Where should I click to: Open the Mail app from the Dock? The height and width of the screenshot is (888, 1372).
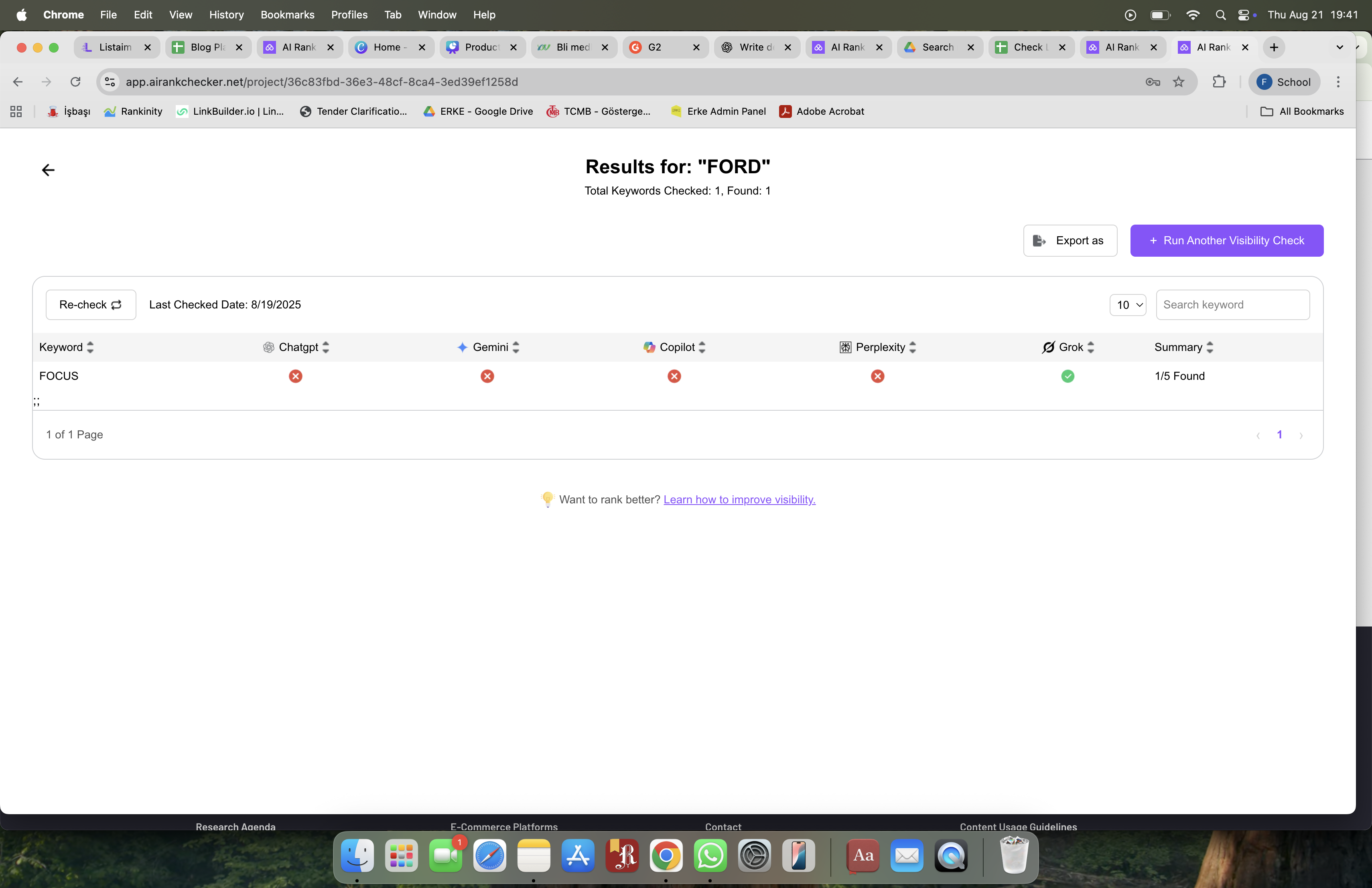907,856
